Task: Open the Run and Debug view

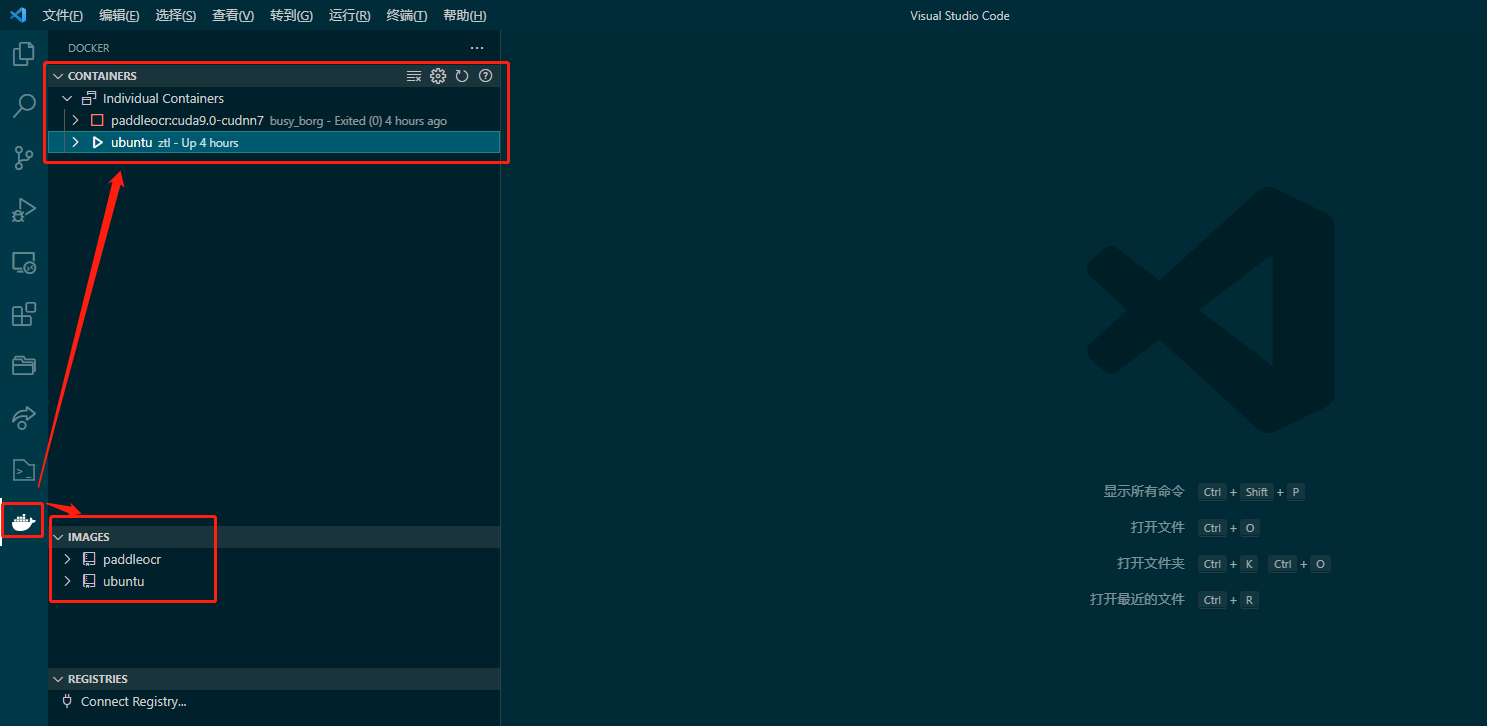Action: pyautogui.click(x=22, y=210)
